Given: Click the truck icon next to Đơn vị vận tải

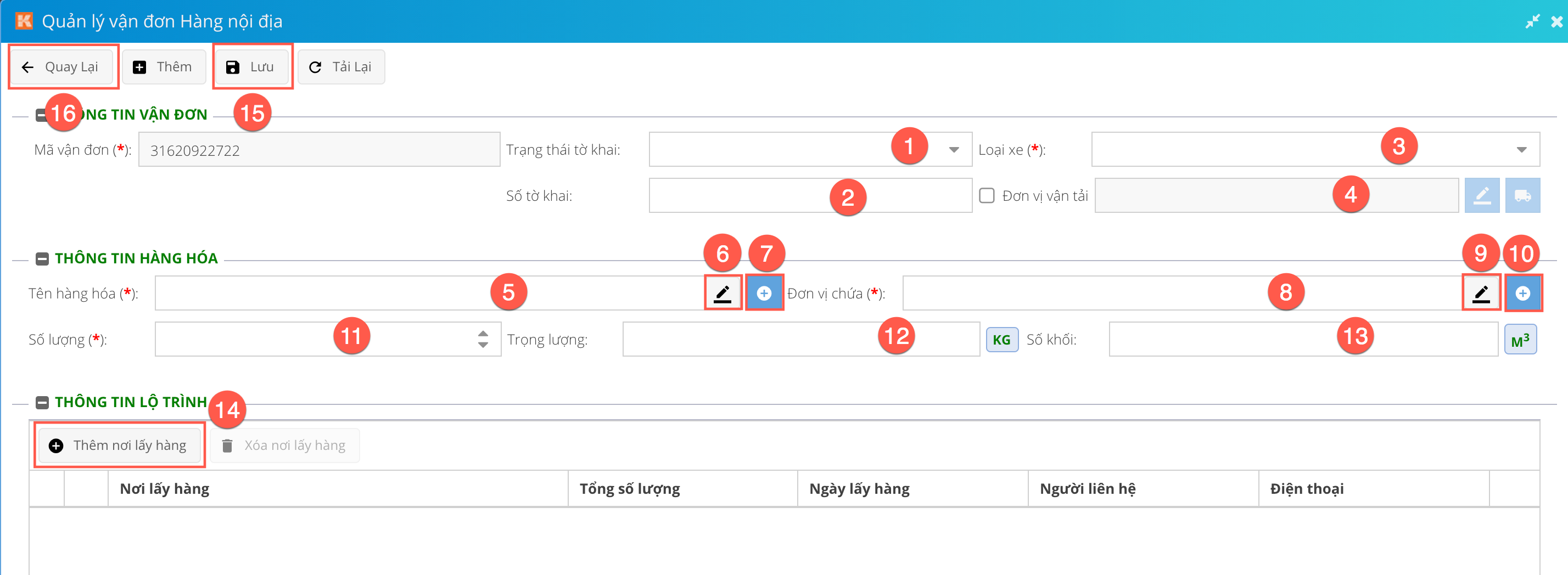Looking at the screenshot, I should click(x=1522, y=196).
